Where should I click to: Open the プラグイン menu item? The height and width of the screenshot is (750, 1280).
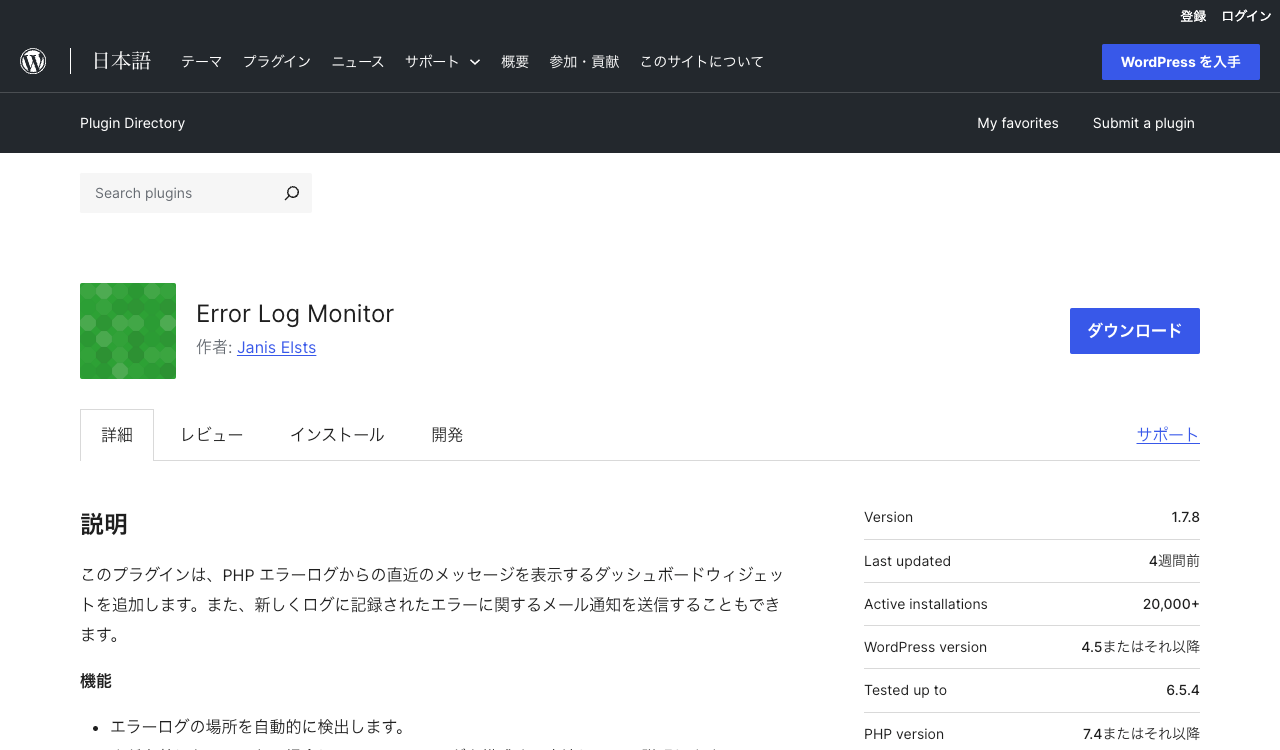pos(277,61)
